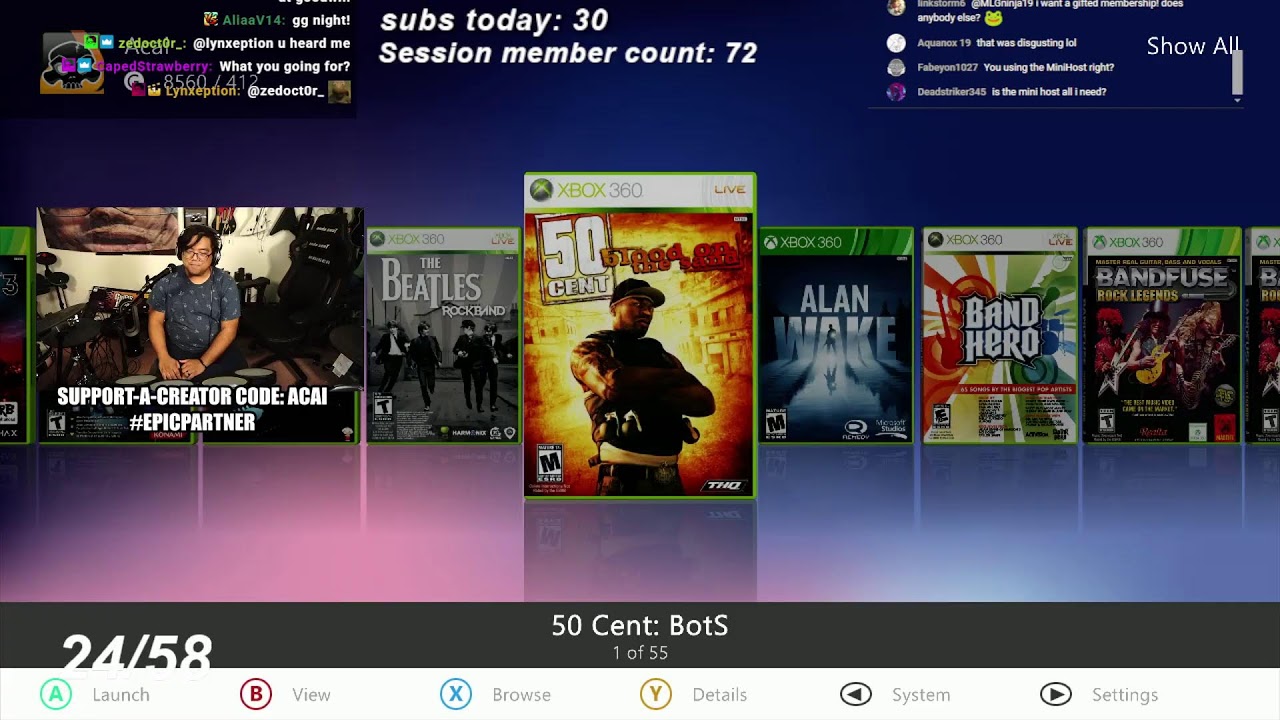Click Deadstriker345 user avatar
Image resolution: width=1280 pixels, height=720 pixels.
click(x=896, y=92)
